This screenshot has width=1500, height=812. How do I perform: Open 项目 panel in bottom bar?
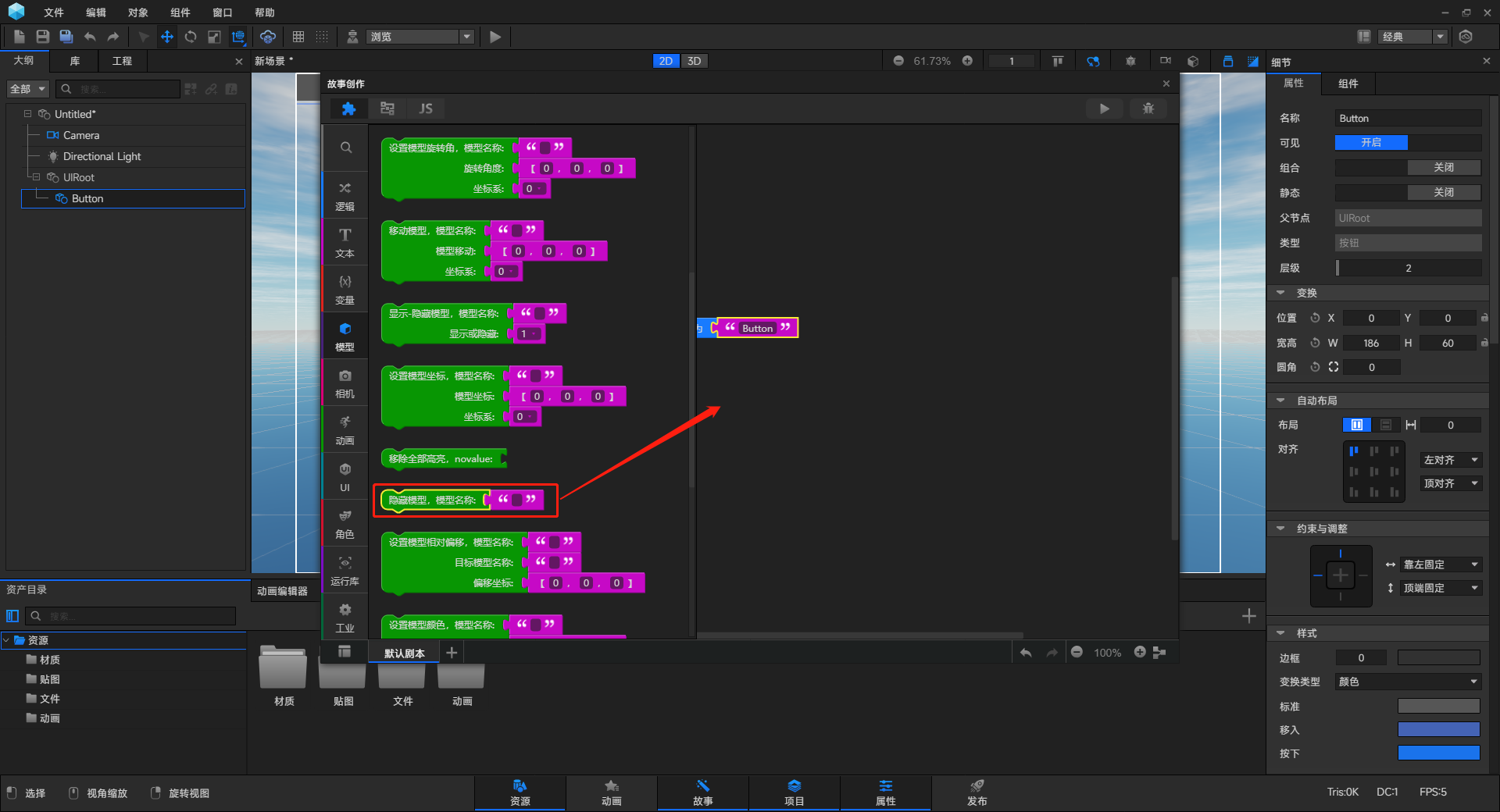[795, 792]
